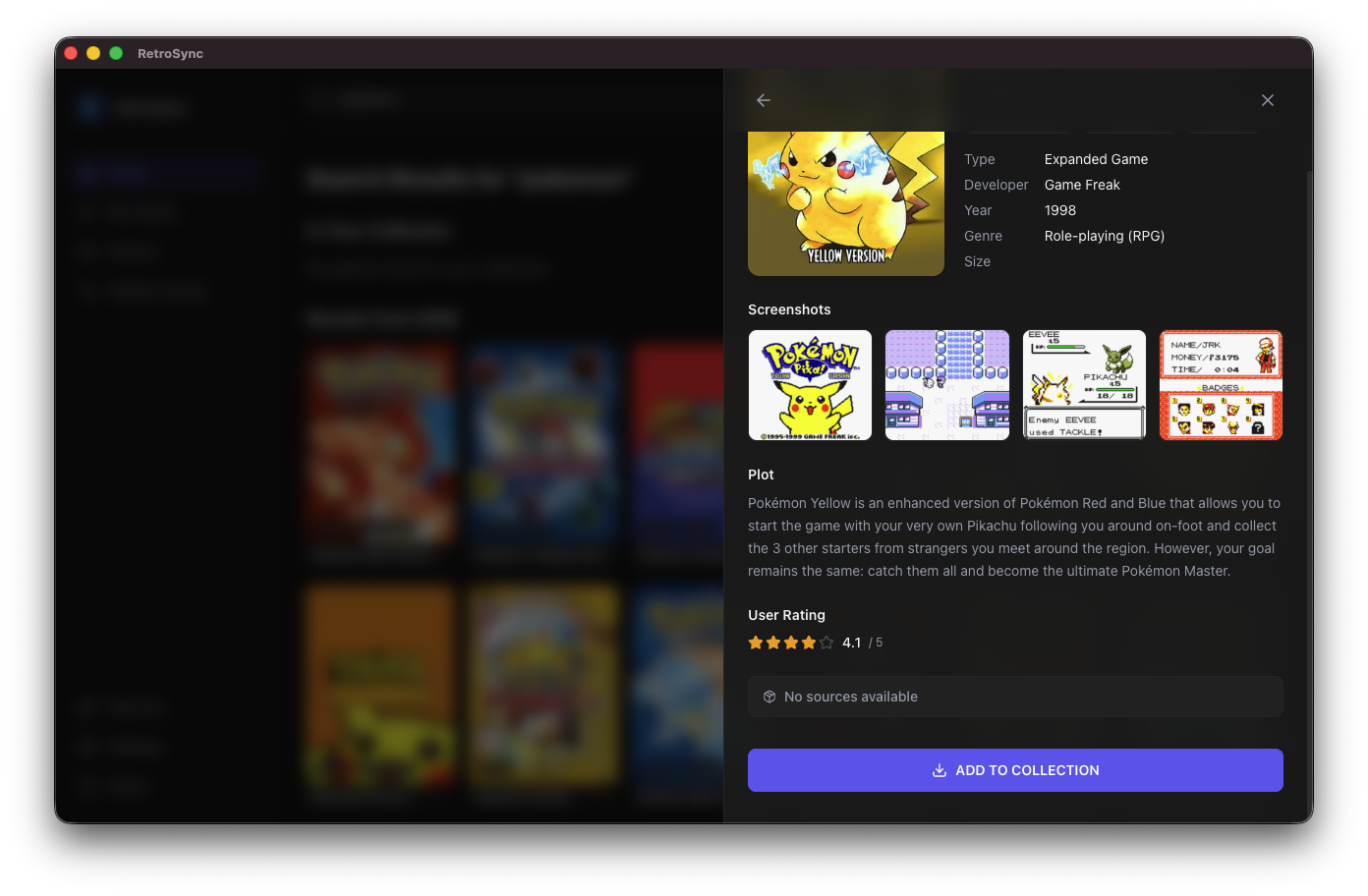Click the 'Screenshots' section heading
Image resolution: width=1368 pixels, height=896 pixels.
click(789, 309)
